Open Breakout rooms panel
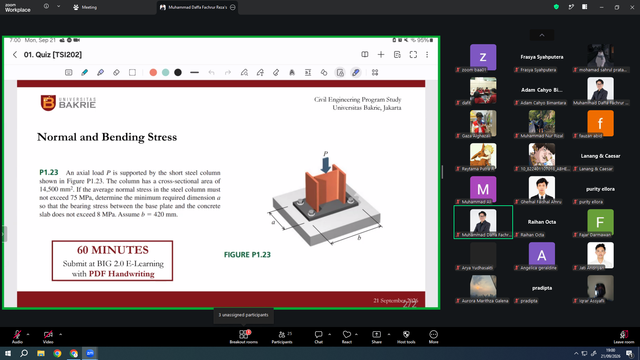 [x=244, y=337]
